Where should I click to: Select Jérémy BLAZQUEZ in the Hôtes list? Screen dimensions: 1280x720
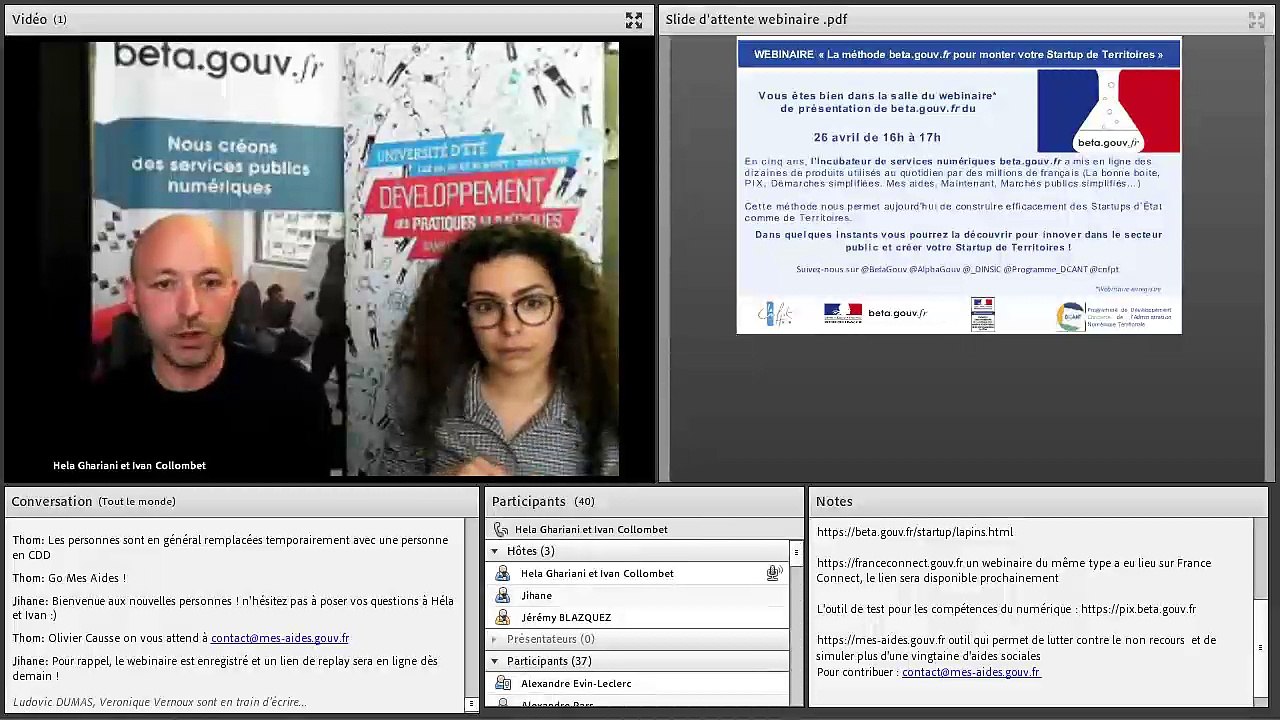[566, 617]
